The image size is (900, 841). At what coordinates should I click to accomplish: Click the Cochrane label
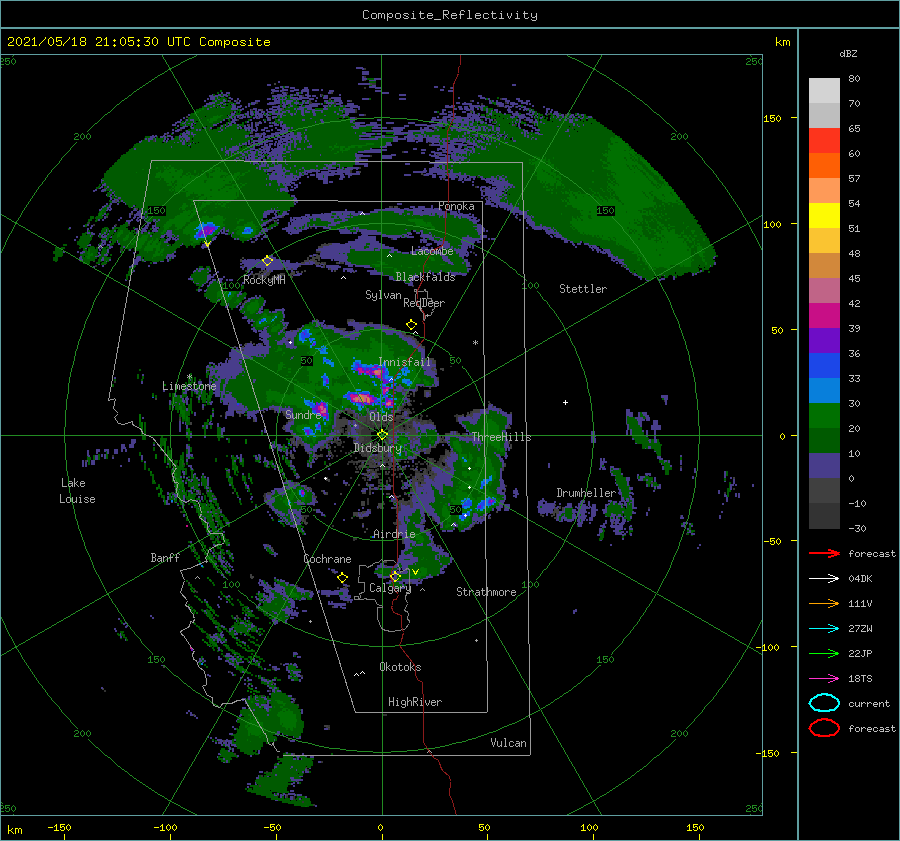(x=327, y=559)
